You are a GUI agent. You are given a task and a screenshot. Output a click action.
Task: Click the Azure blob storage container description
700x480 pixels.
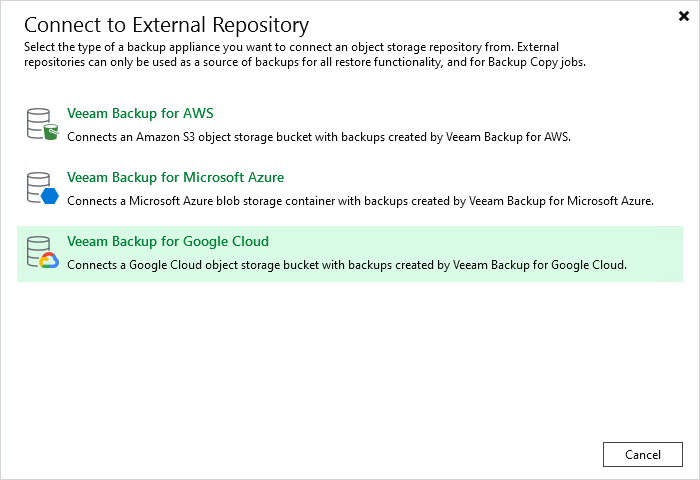pyautogui.click(x=360, y=201)
